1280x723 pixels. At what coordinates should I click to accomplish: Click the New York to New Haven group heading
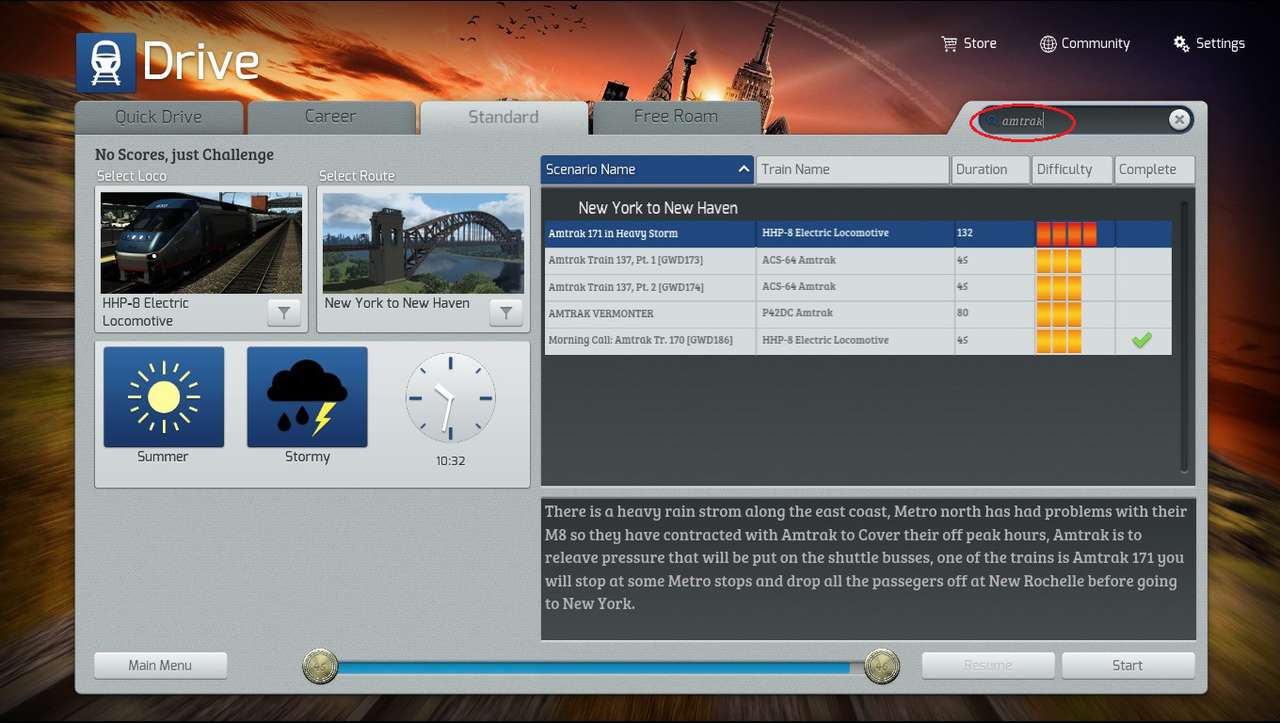[658, 208]
